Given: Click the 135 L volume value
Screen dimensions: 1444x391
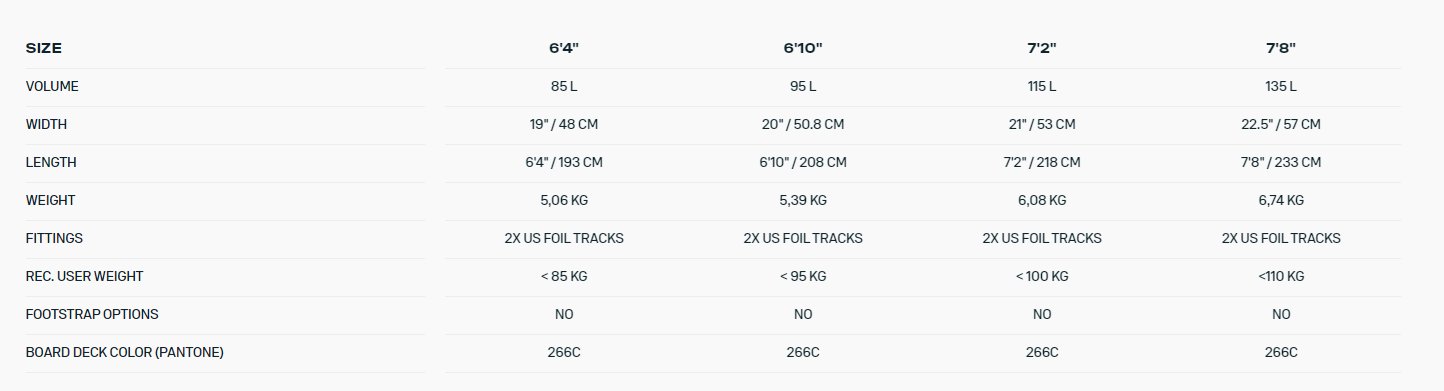Looking at the screenshot, I should pos(1281,87).
